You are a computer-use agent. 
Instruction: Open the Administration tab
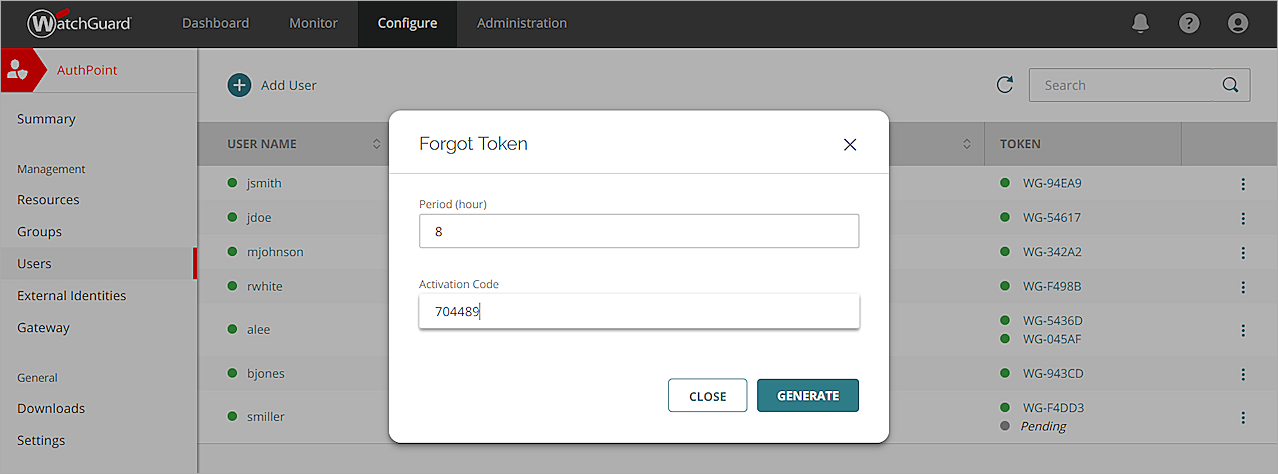(x=522, y=23)
